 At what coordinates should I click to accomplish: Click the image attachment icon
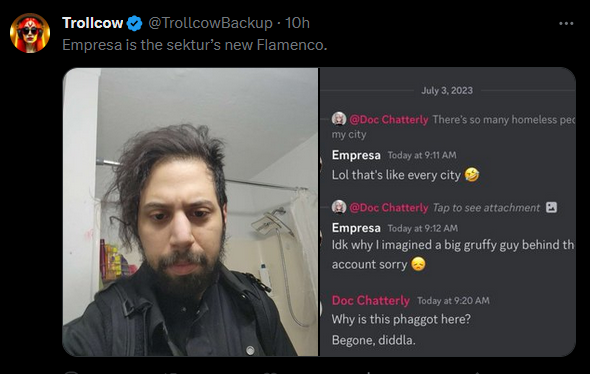[551, 207]
